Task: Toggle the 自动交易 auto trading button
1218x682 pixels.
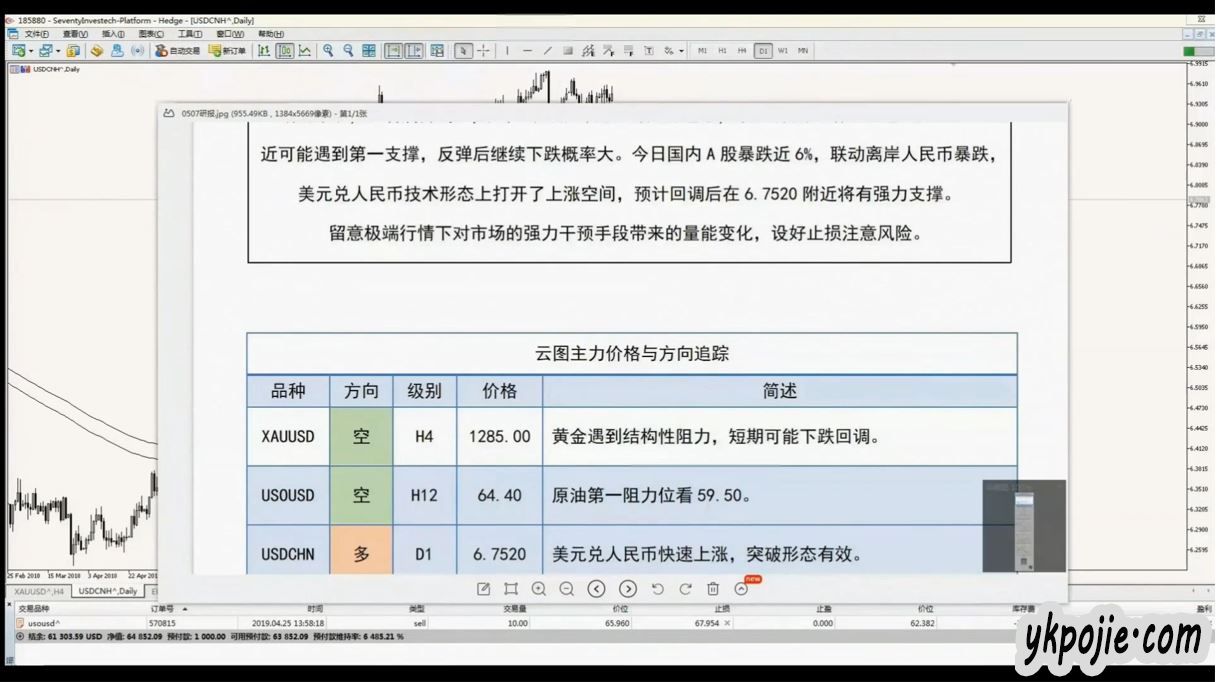Action: [x=177, y=51]
